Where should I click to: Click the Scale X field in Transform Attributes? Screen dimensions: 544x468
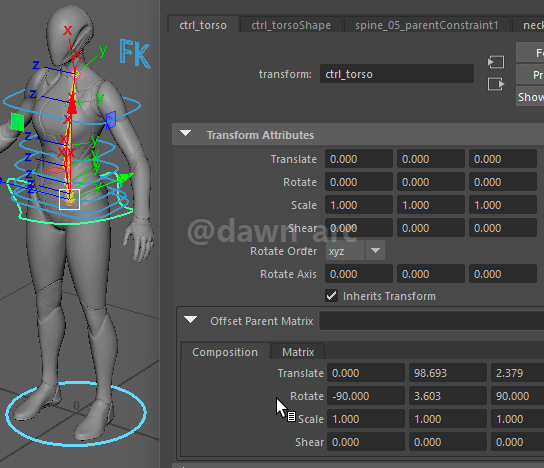359,205
